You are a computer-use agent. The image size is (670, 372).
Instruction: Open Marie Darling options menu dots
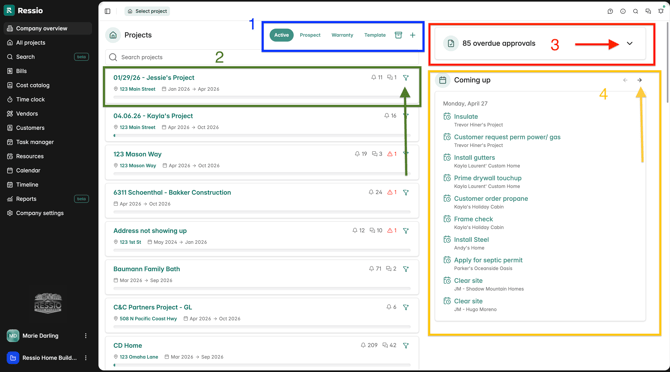[85, 336]
